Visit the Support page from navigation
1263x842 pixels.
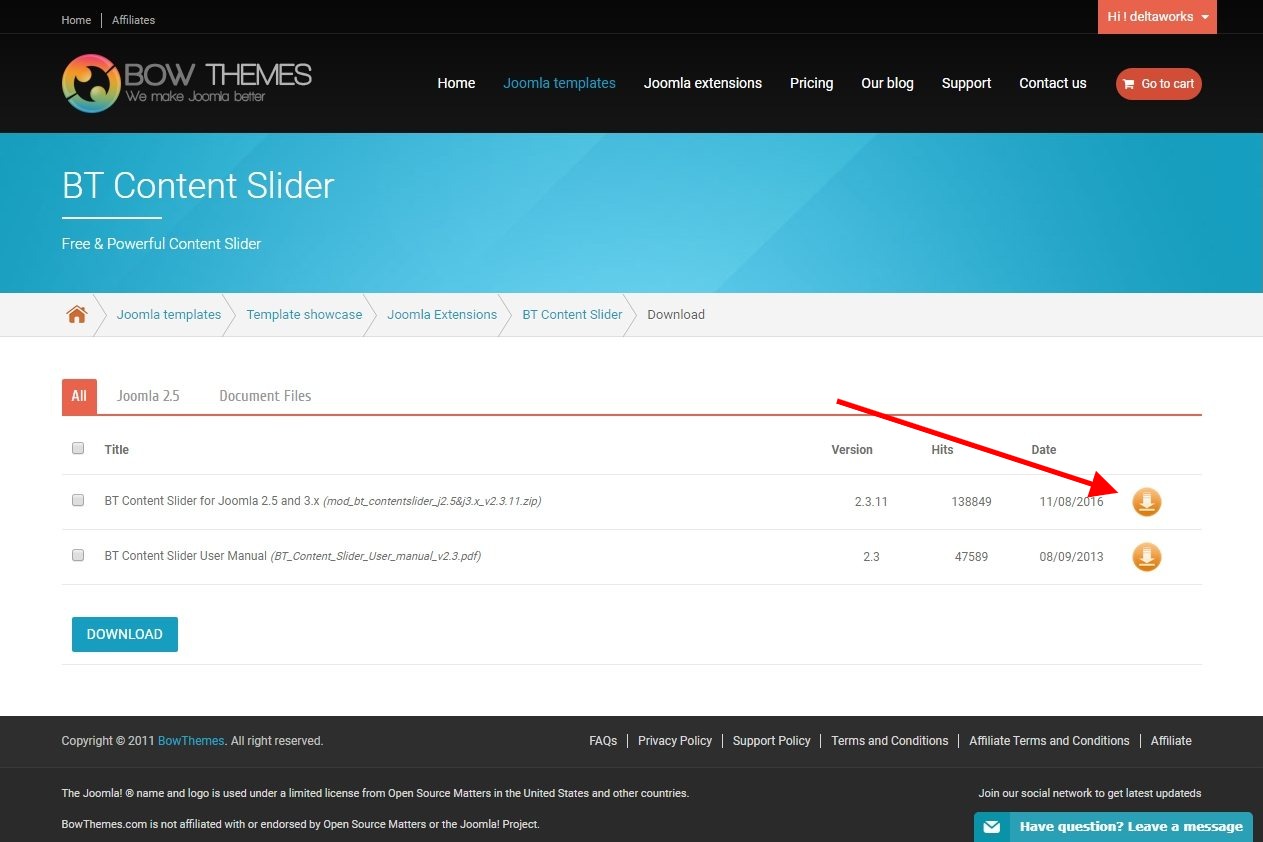point(966,83)
